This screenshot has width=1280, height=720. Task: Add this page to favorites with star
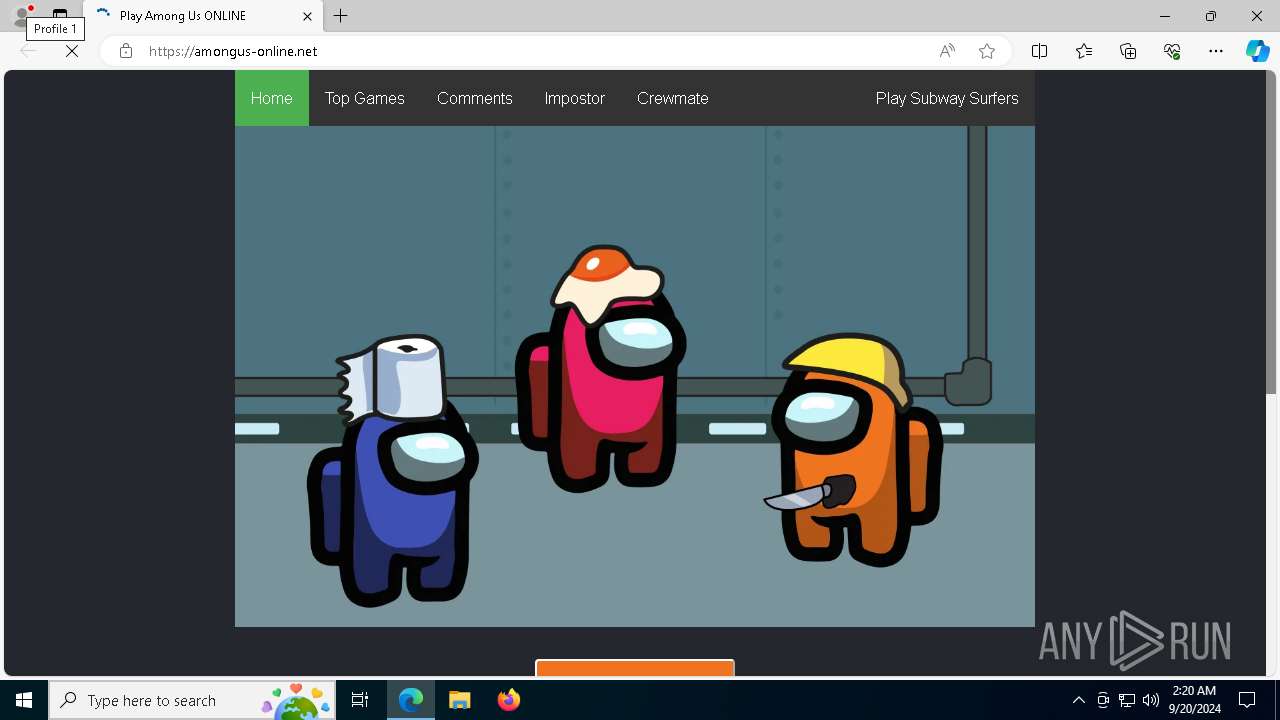(x=987, y=51)
